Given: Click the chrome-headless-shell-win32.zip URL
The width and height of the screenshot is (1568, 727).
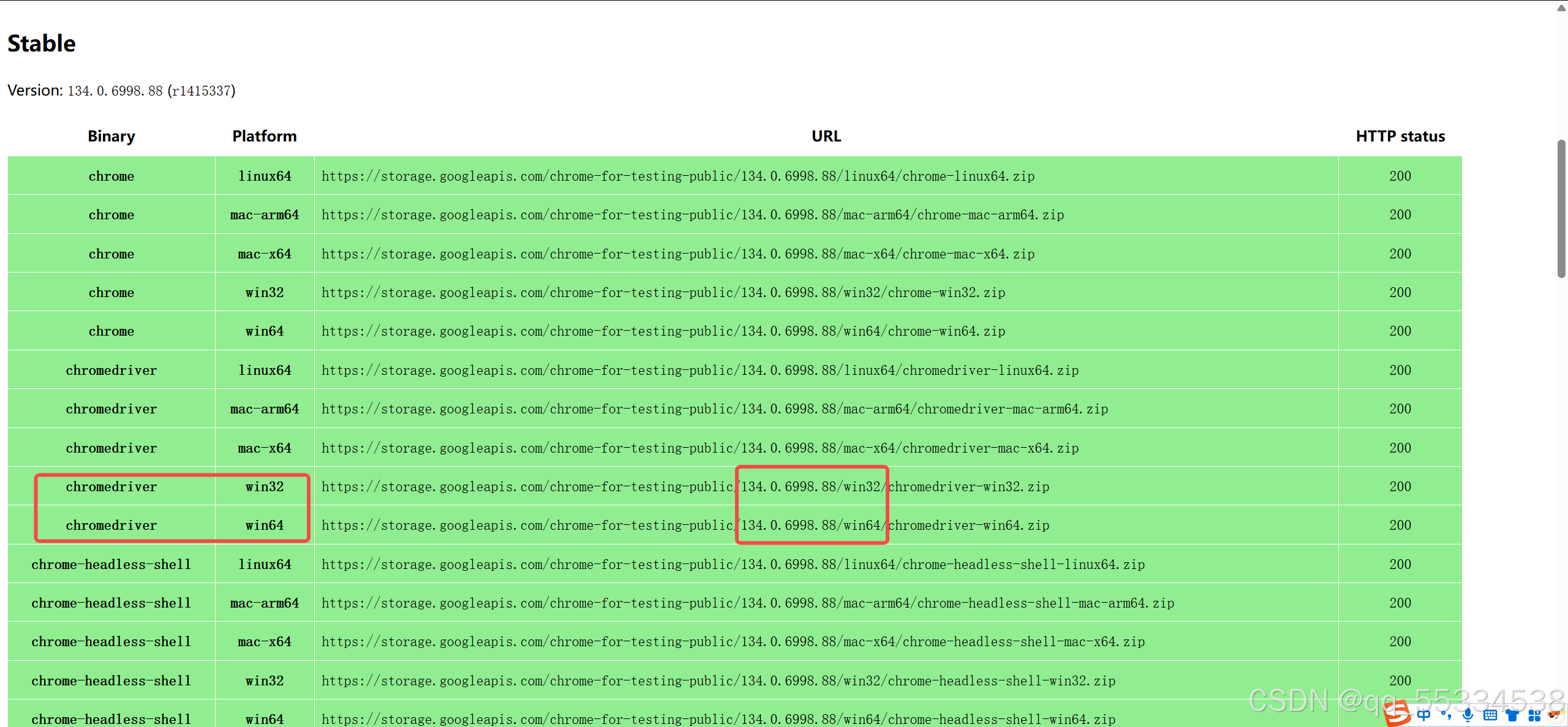Looking at the screenshot, I should (x=718, y=681).
